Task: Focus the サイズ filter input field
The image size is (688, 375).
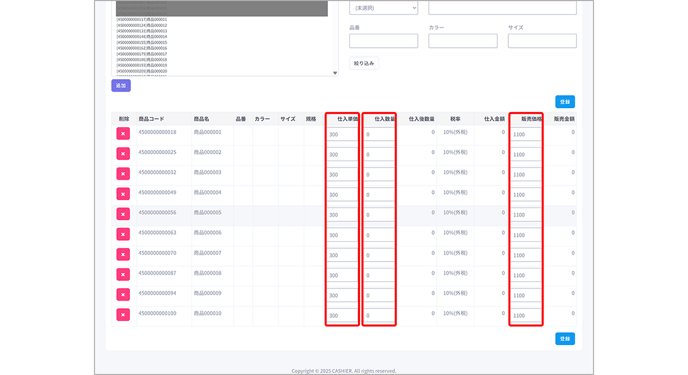Action: tap(542, 41)
